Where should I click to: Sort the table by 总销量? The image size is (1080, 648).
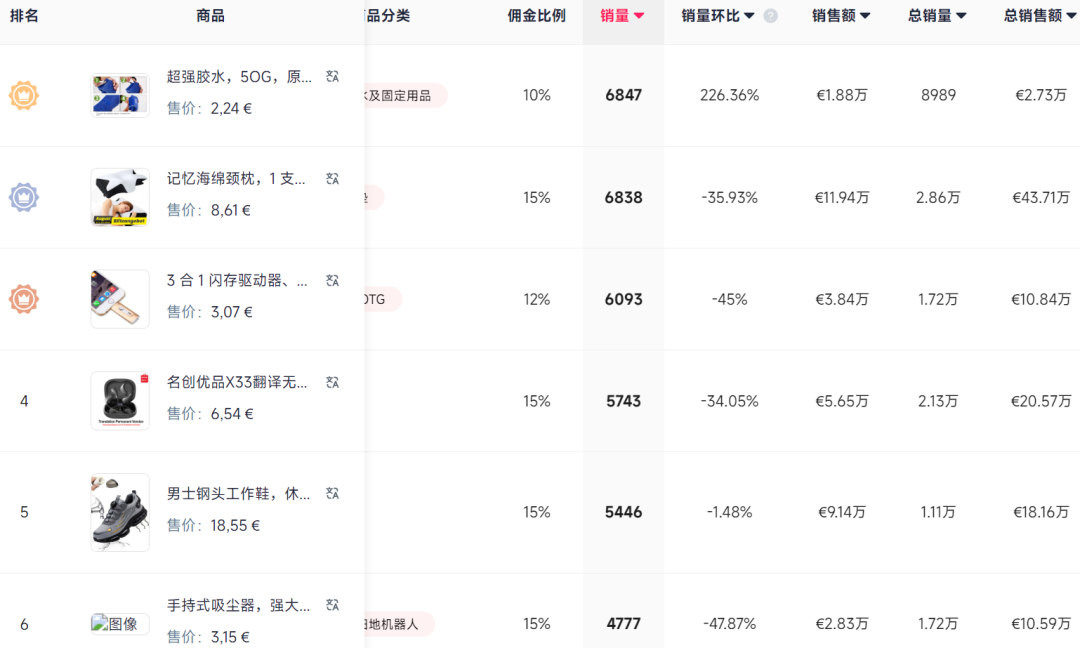click(x=961, y=16)
